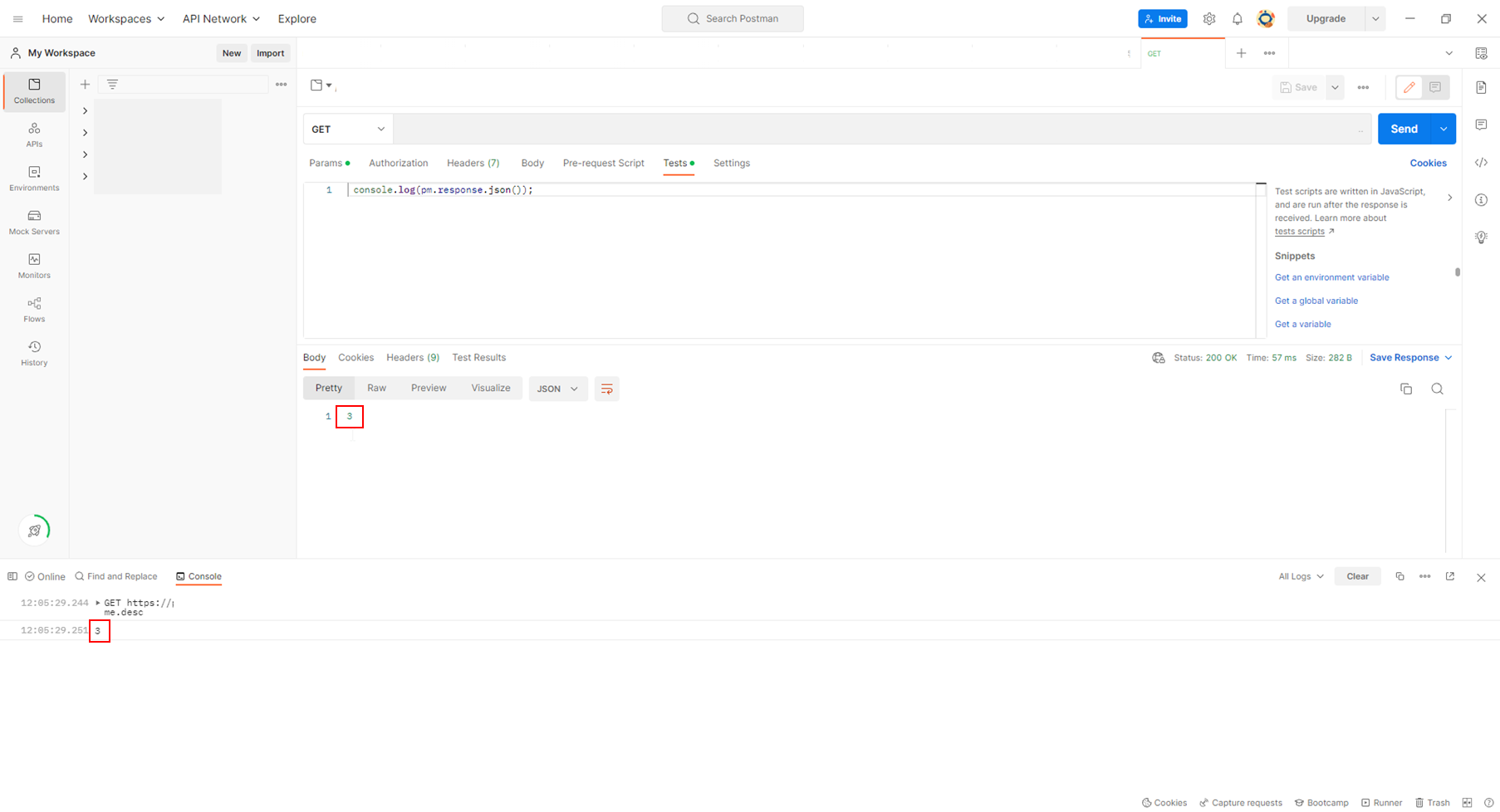Screen dimensions: 1500x812
Task: Click line 1 of the Tests script editor
Action: click(801, 190)
